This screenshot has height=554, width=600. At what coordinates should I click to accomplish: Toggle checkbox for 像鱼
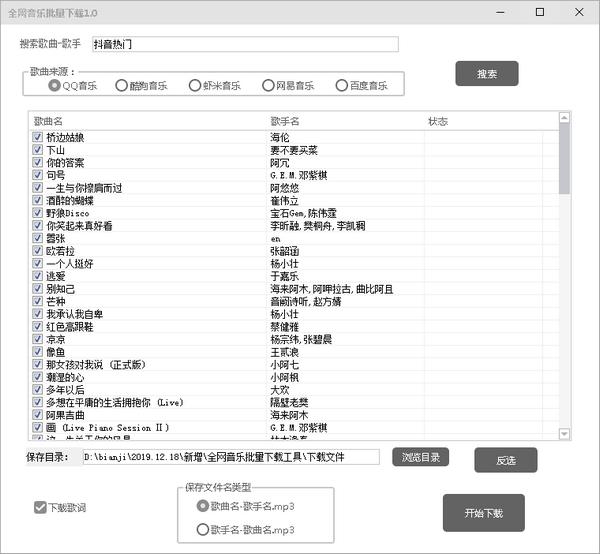click(37, 352)
